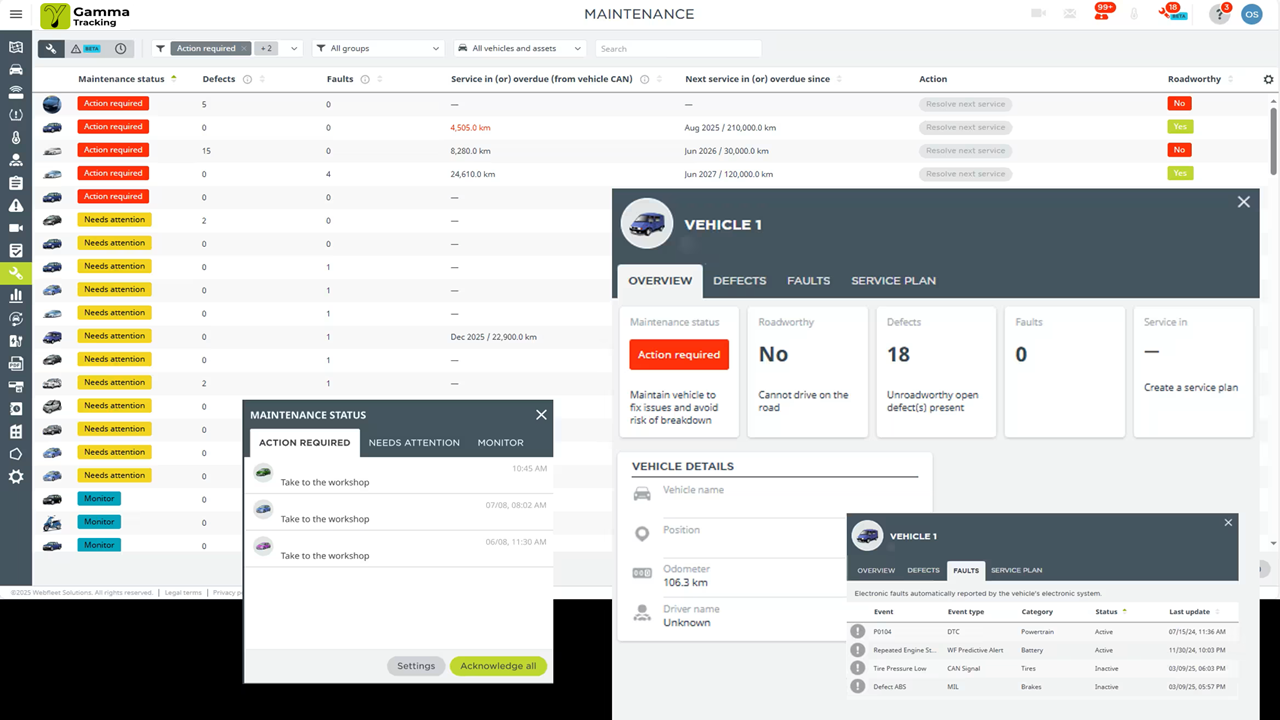Switch to the warning triangle BETA view
The height and width of the screenshot is (720, 1280).
pyautogui.click(x=86, y=49)
